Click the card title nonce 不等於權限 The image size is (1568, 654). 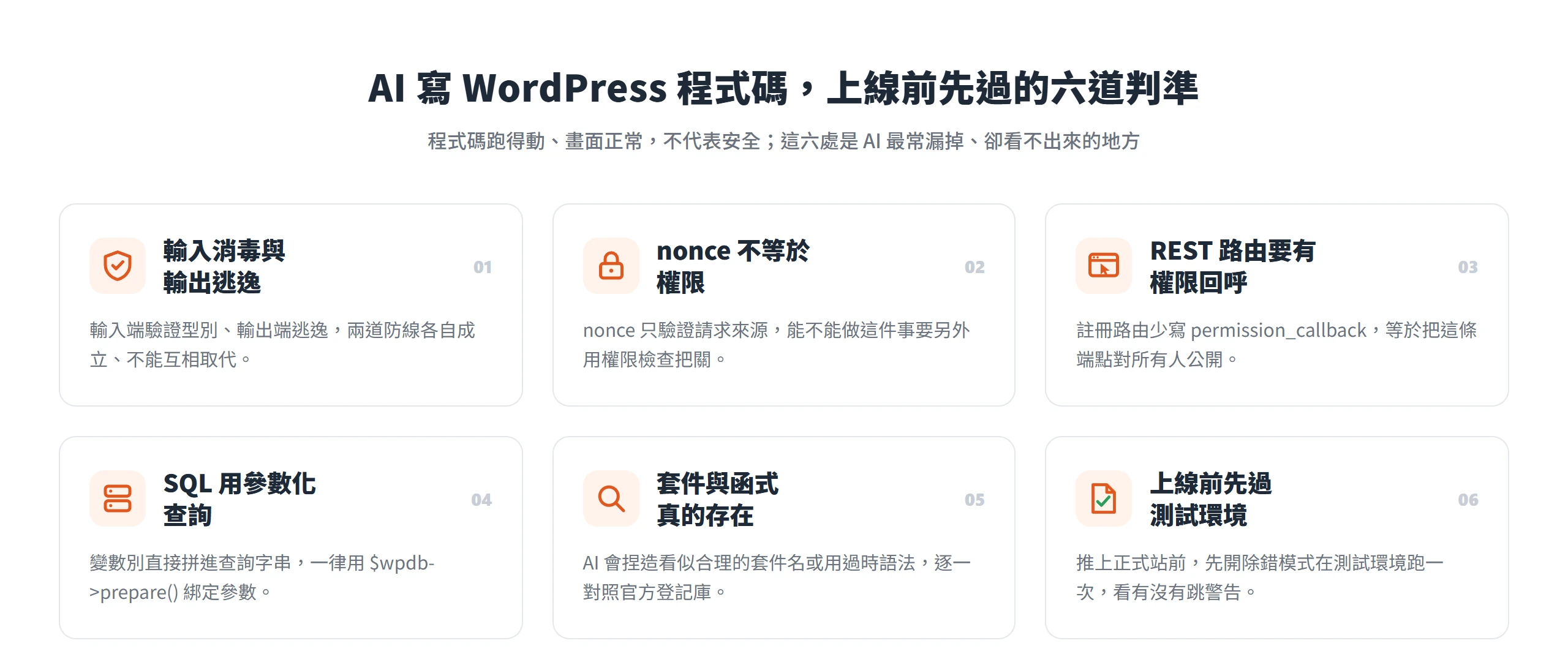point(733,266)
